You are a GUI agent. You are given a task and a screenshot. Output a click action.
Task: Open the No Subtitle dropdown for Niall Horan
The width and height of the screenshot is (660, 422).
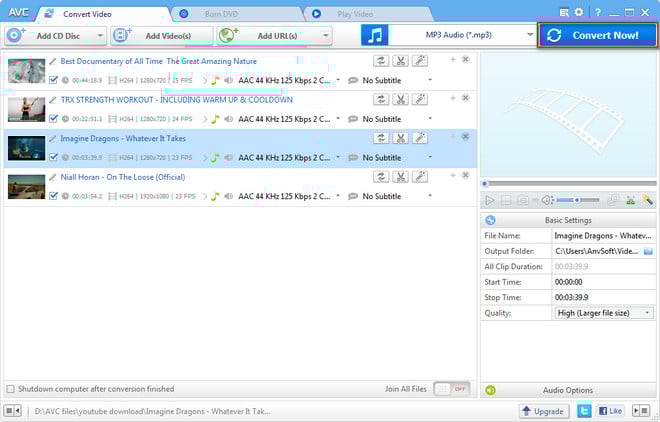[430, 196]
